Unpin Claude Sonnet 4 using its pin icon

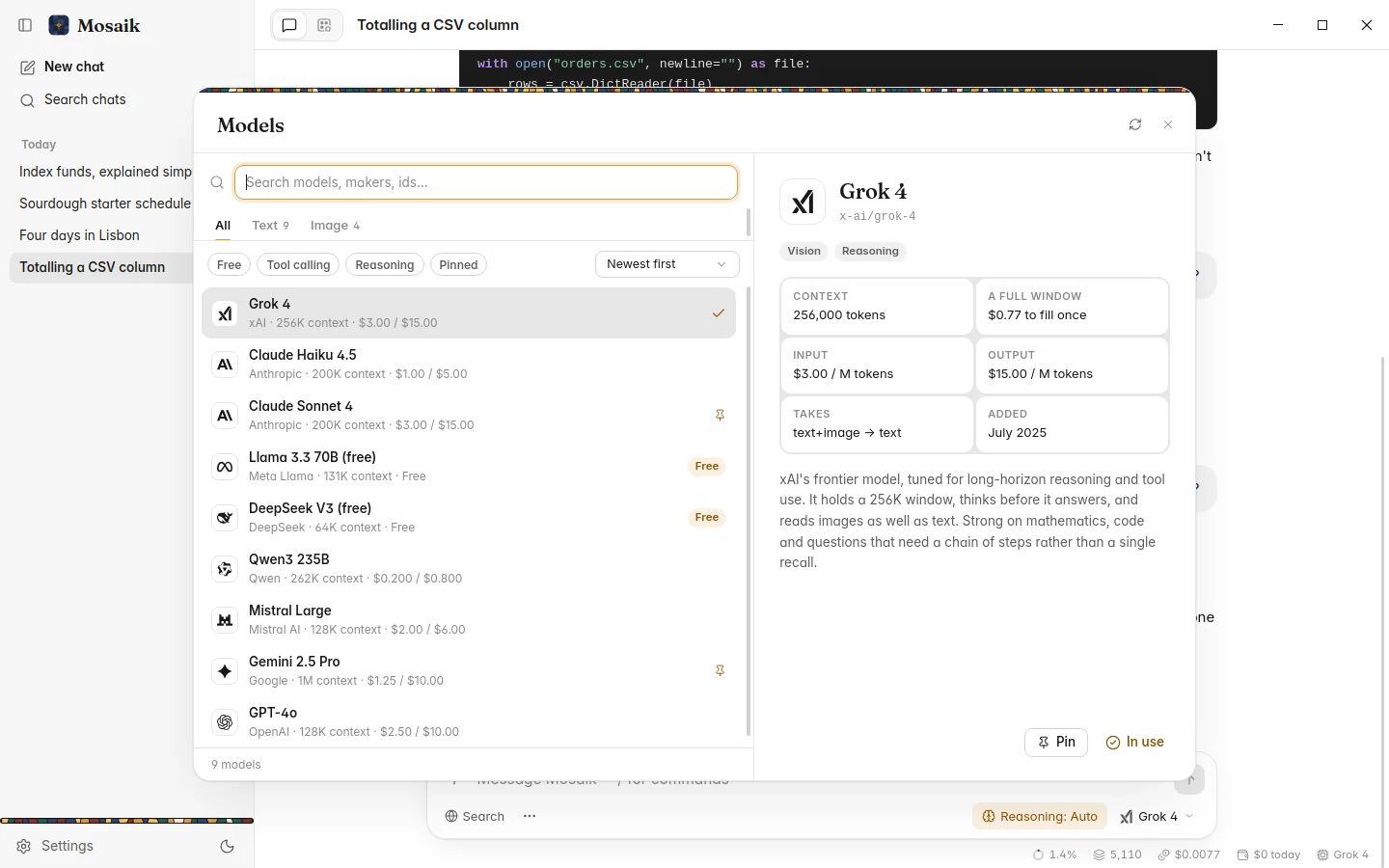(720, 415)
